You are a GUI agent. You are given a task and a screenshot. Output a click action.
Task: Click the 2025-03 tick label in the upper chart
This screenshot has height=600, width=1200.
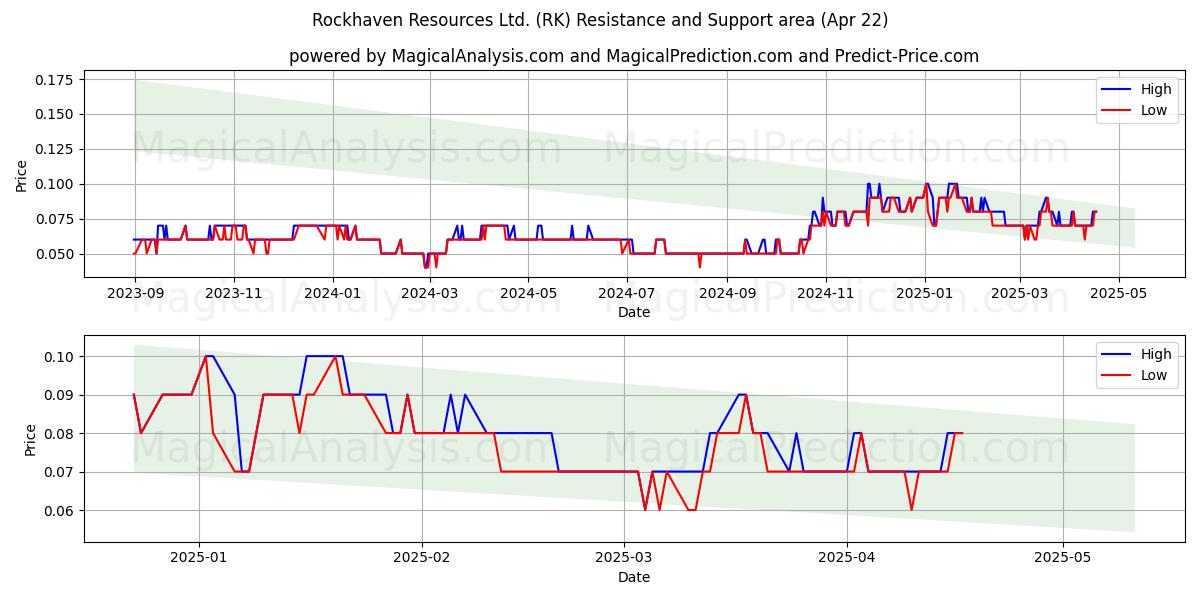[x=1020, y=293]
